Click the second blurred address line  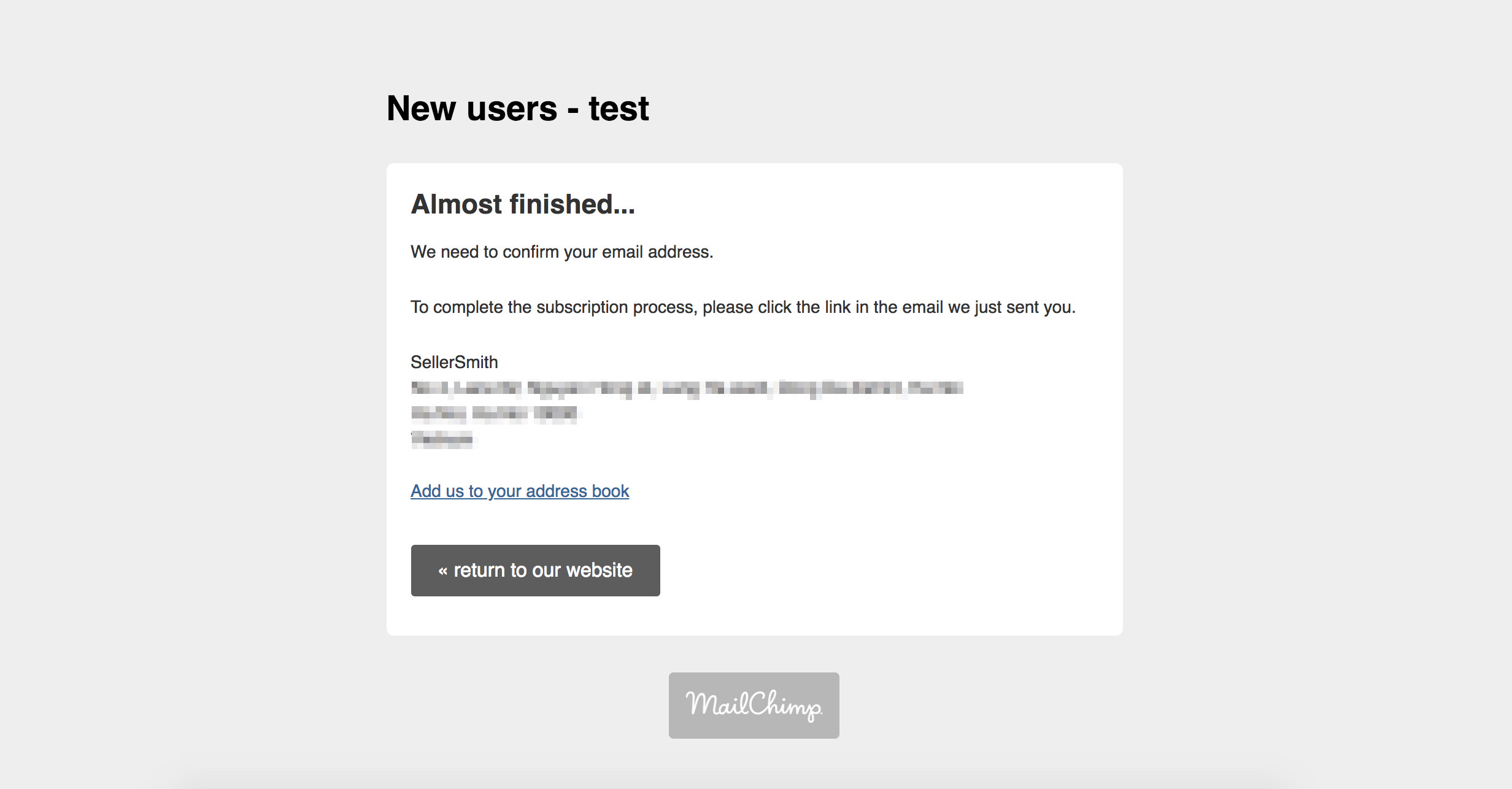495,414
